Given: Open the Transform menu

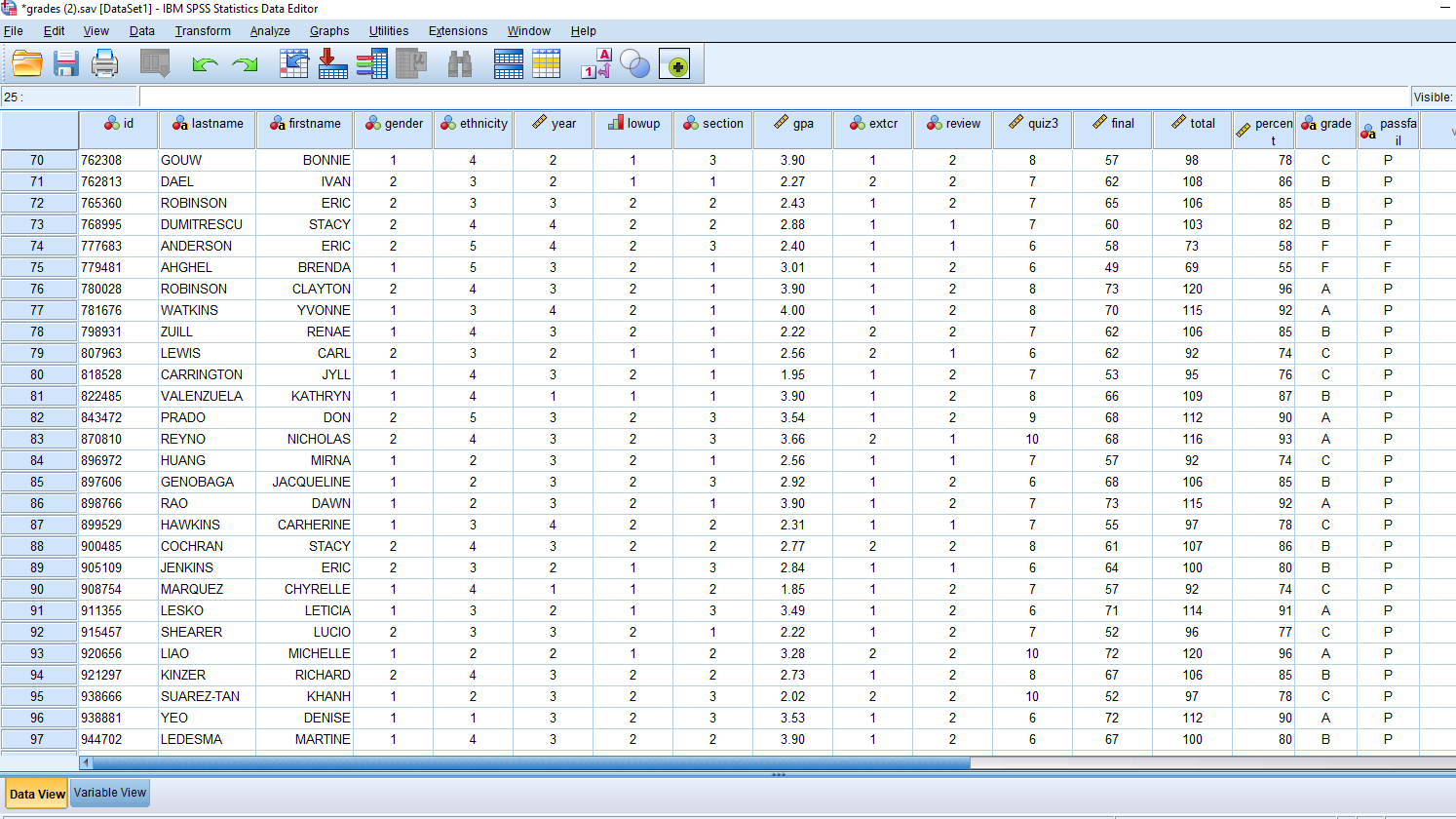Looking at the screenshot, I should coord(203,30).
